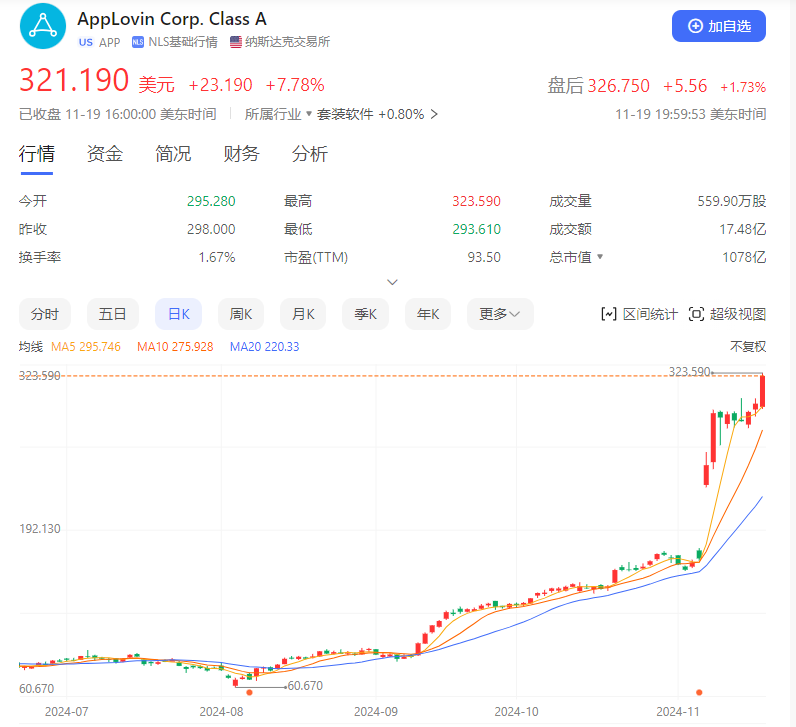The height and width of the screenshot is (727, 796).
Task: Switch to the 财务 tab
Action: 241,154
